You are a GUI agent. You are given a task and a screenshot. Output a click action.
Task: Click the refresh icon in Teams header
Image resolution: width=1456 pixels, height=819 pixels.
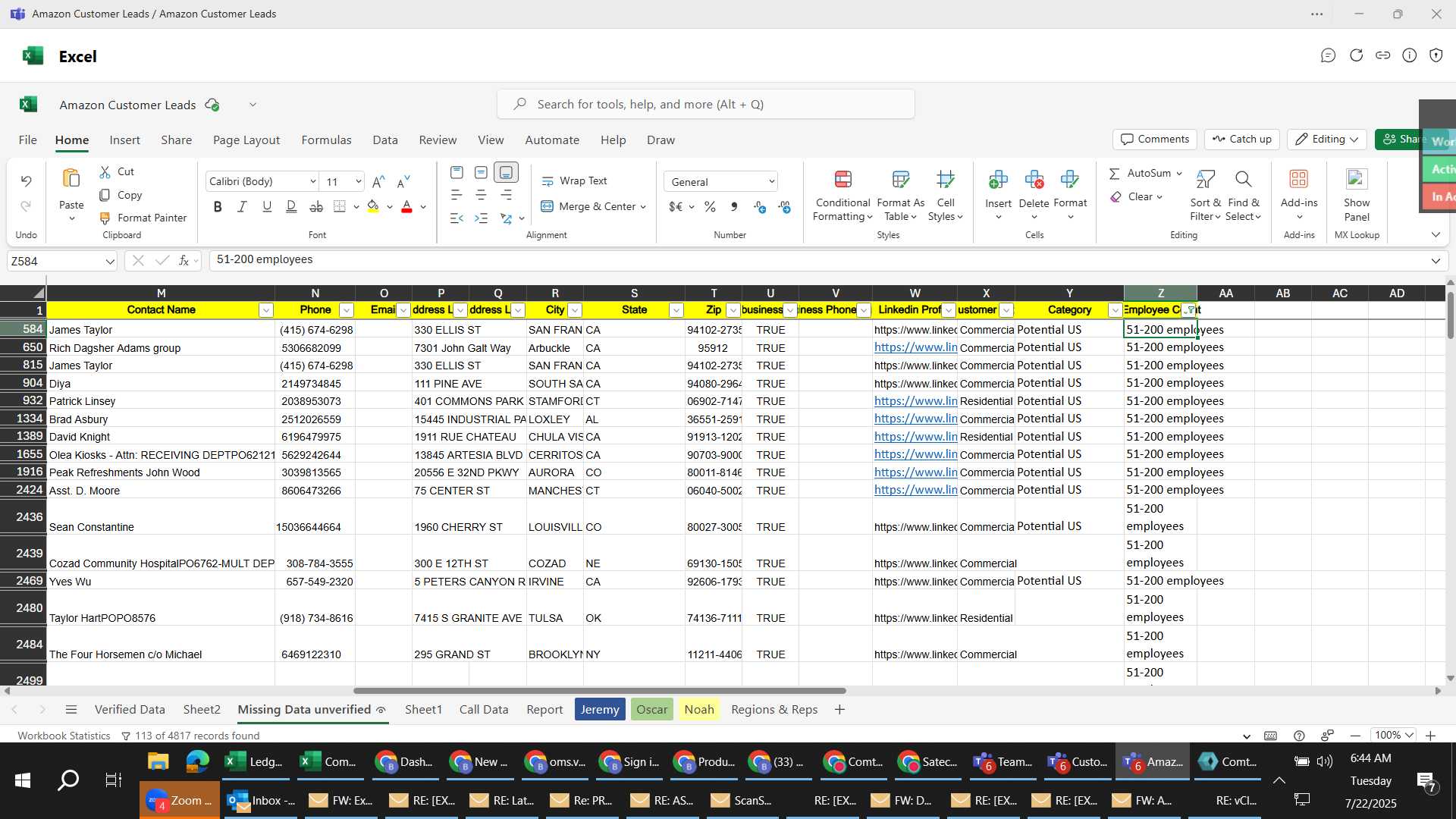(x=1356, y=55)
